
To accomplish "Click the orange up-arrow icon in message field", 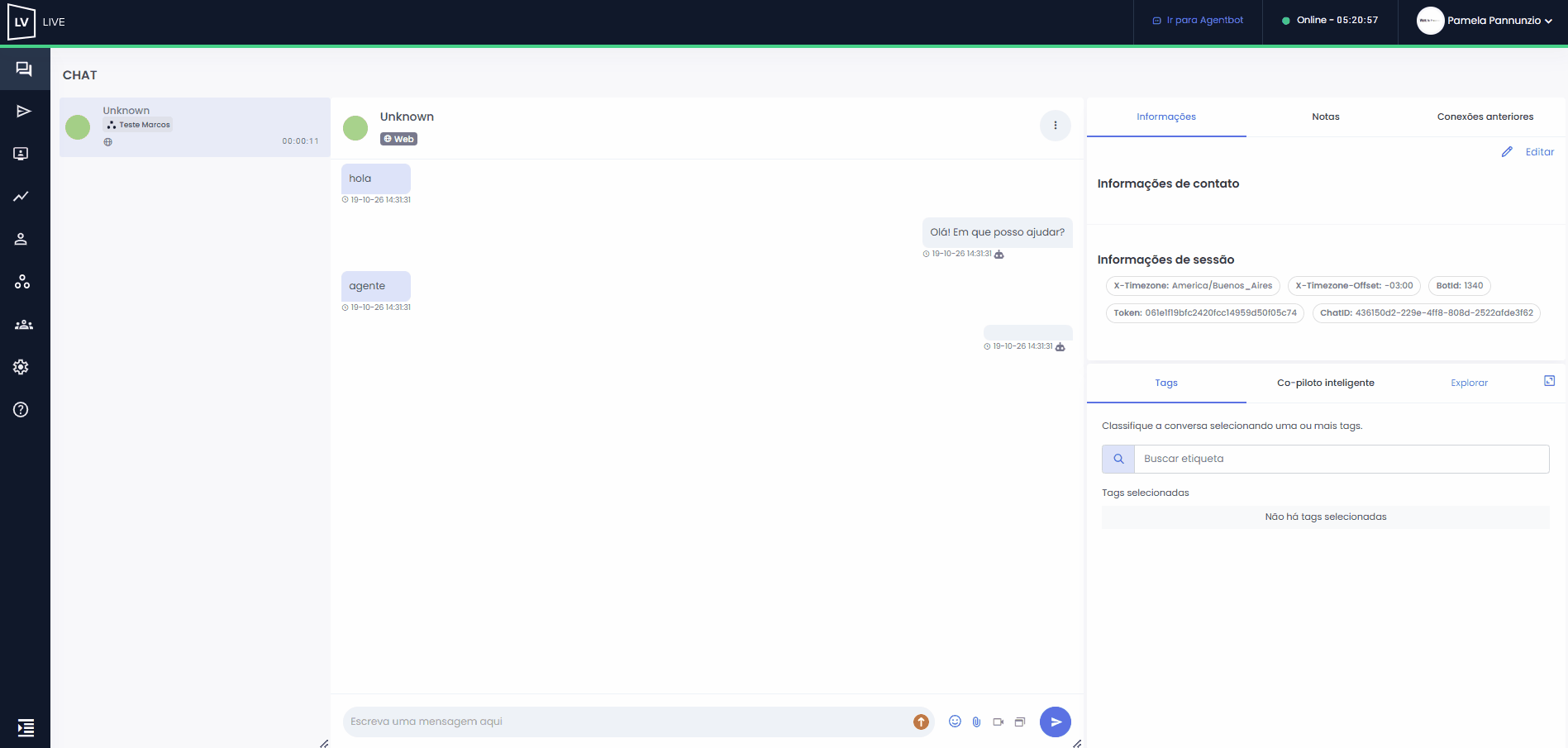I will (x=921, y=722).
